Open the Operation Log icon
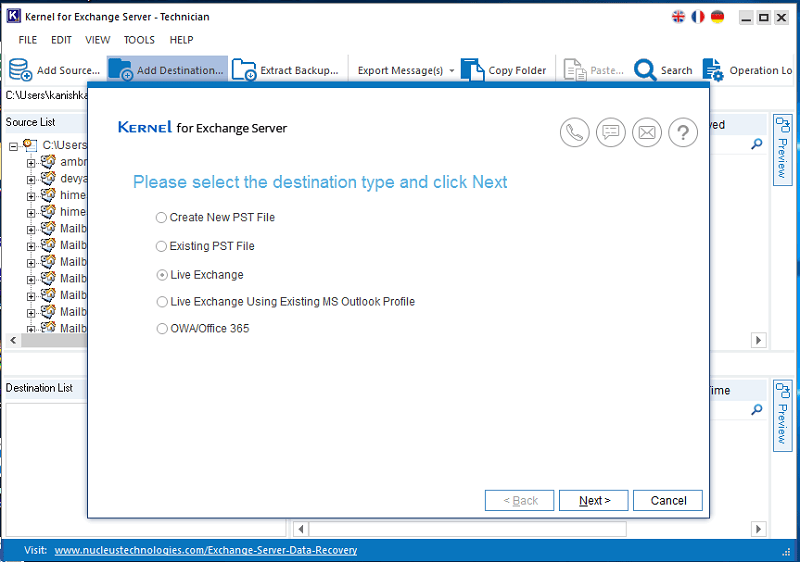The width and height of the screenshot is (800, 562). pos(713,70)
